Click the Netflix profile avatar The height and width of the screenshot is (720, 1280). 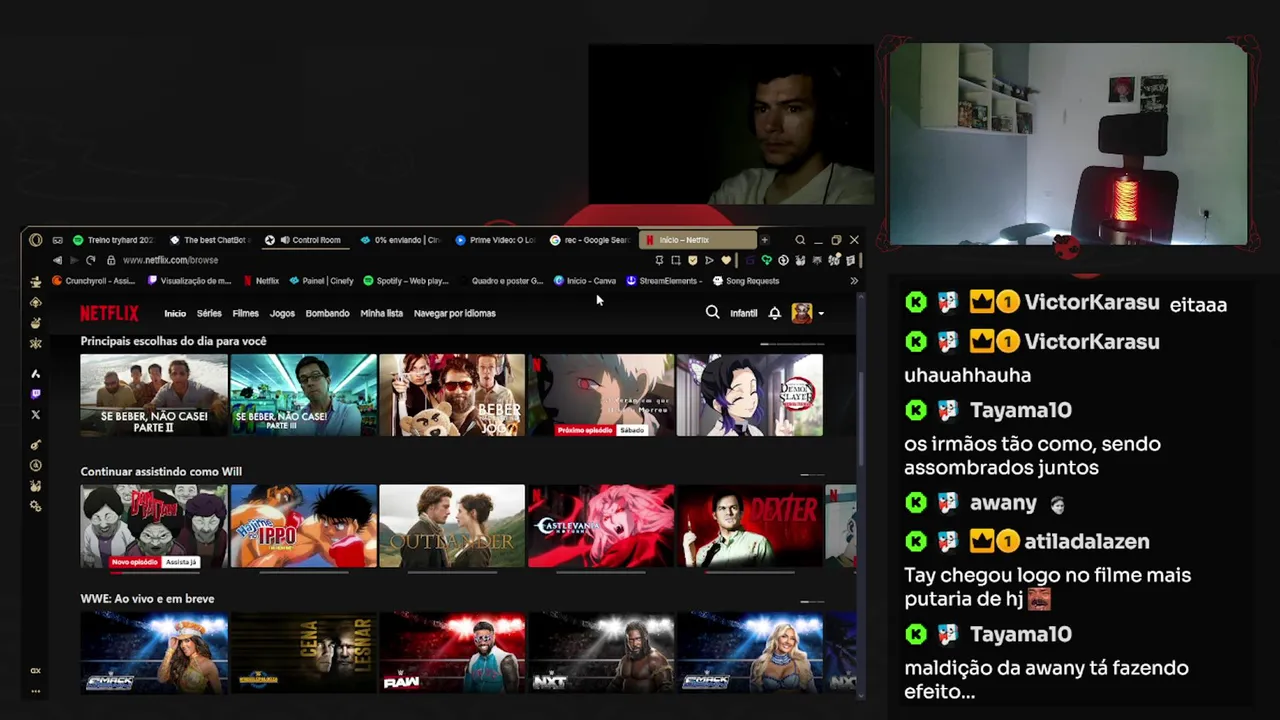click(801, 313)
